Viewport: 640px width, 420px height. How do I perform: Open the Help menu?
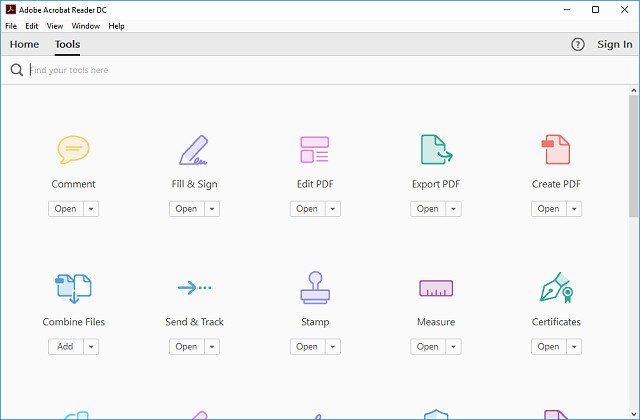point(116,26)
